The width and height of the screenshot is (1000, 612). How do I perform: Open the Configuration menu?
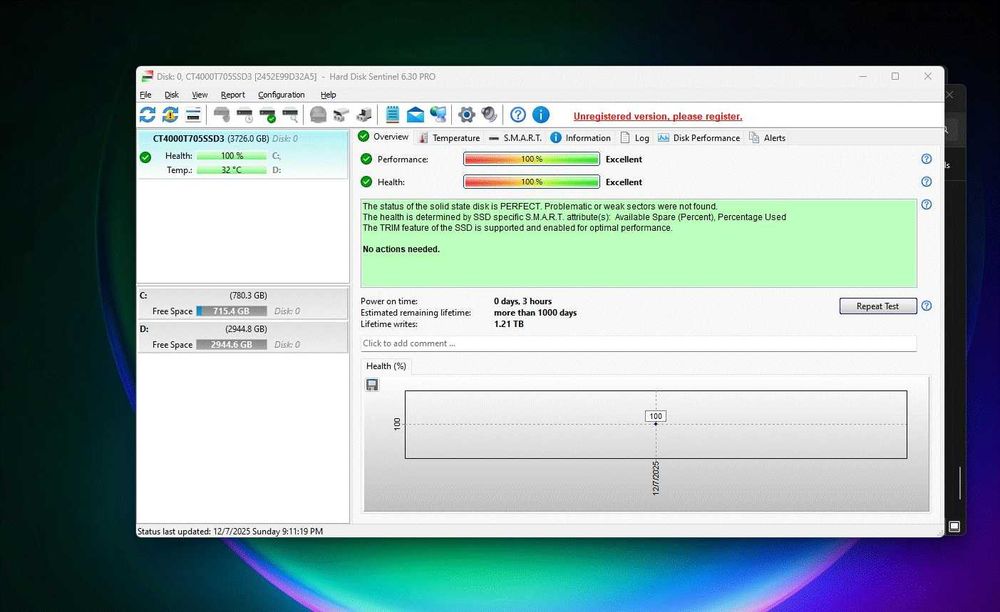(281, 94)
